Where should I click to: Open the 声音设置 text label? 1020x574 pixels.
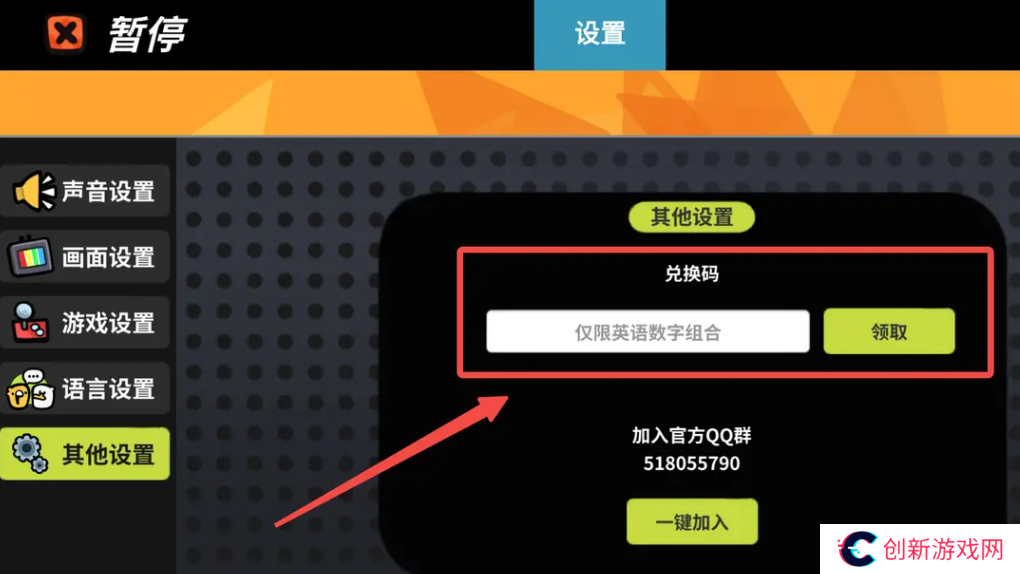pos(109,191)
